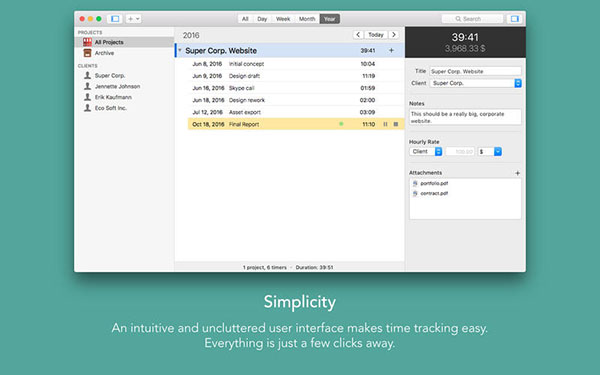This screenshot has width=600, height=375.
Task: Select the All Projects icon
Action: pyautogui.click(x=87, y=42)
